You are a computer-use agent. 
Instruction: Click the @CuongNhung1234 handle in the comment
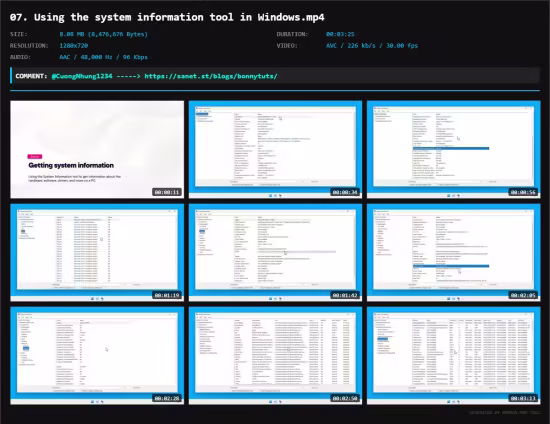point(82,76)
